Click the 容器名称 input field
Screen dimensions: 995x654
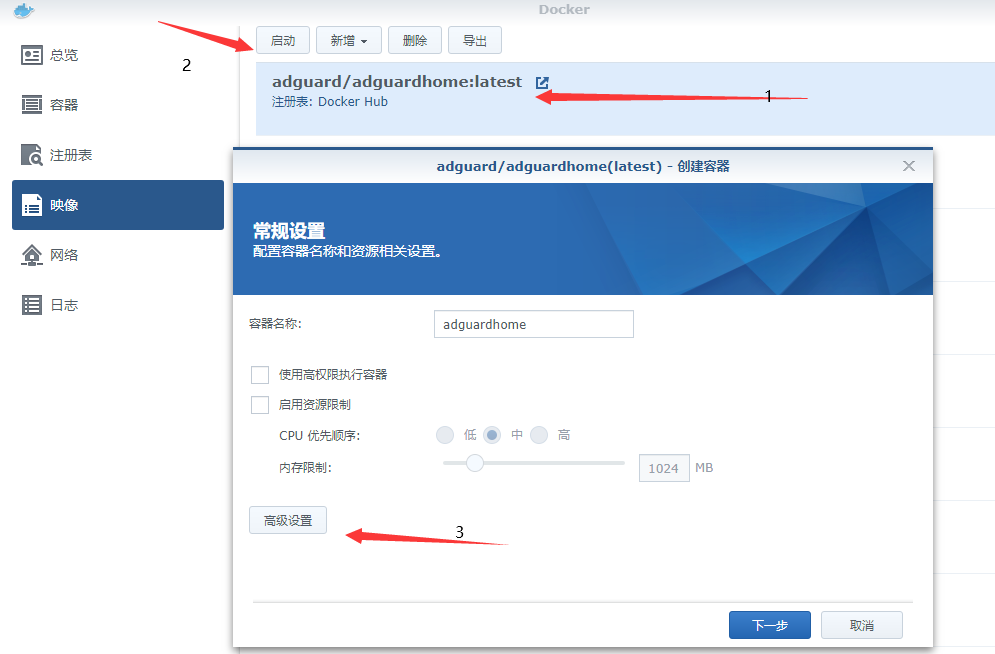tap(534, 324)
